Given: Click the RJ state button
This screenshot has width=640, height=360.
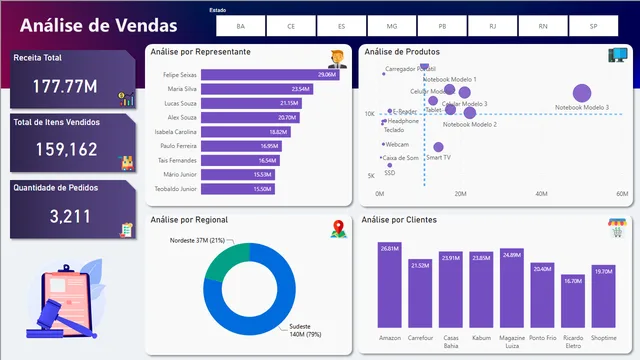Looking at the screenshot, I should (x=493, y=26).
